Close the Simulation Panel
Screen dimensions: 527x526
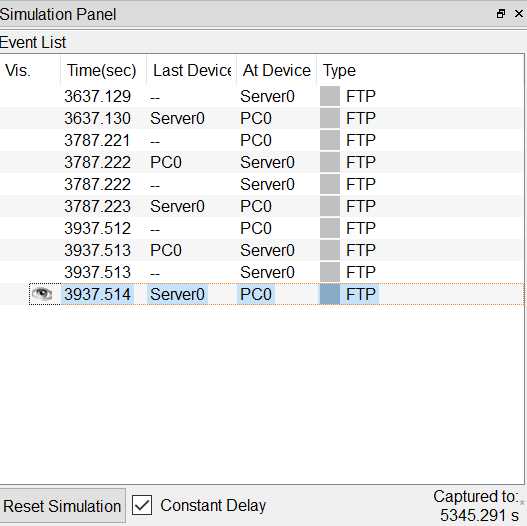click(519, 14)
